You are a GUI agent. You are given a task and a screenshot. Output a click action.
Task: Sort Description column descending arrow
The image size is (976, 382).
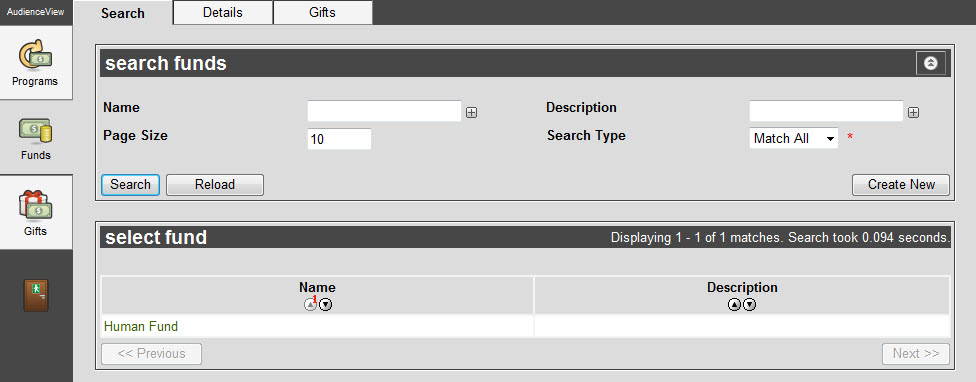(x=750, y=305)
